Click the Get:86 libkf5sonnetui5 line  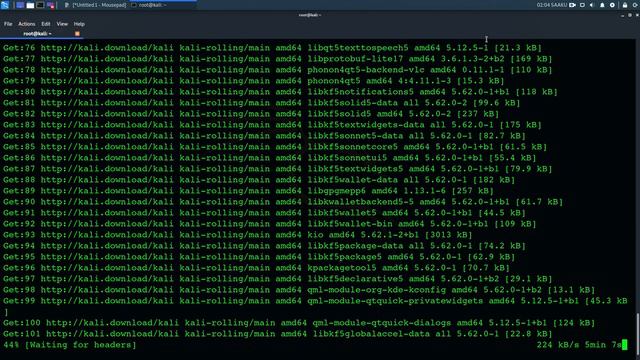(x=269, y=158)
